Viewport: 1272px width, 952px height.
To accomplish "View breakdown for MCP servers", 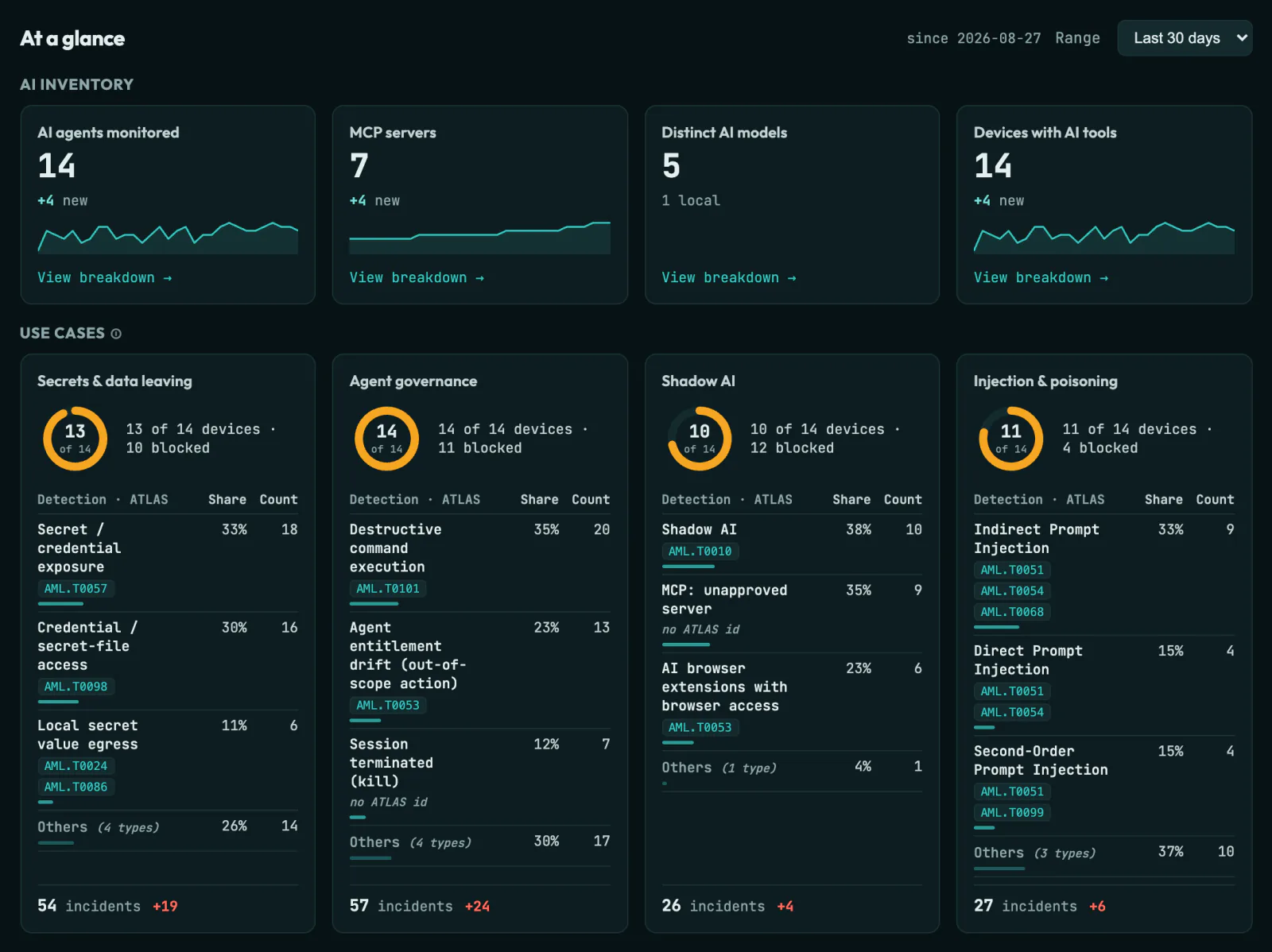I will [417, 277].
